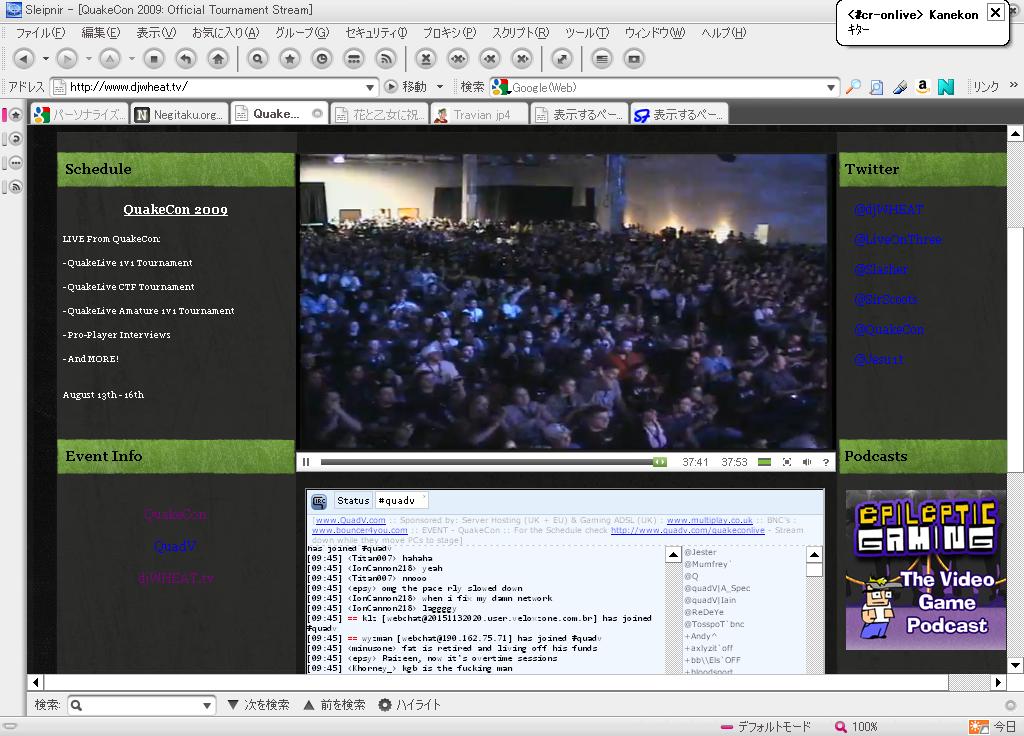This screenshot has height=736, width=1024.
Task: Open the RSS feed toolbar icon
Action: coord(386,59)
